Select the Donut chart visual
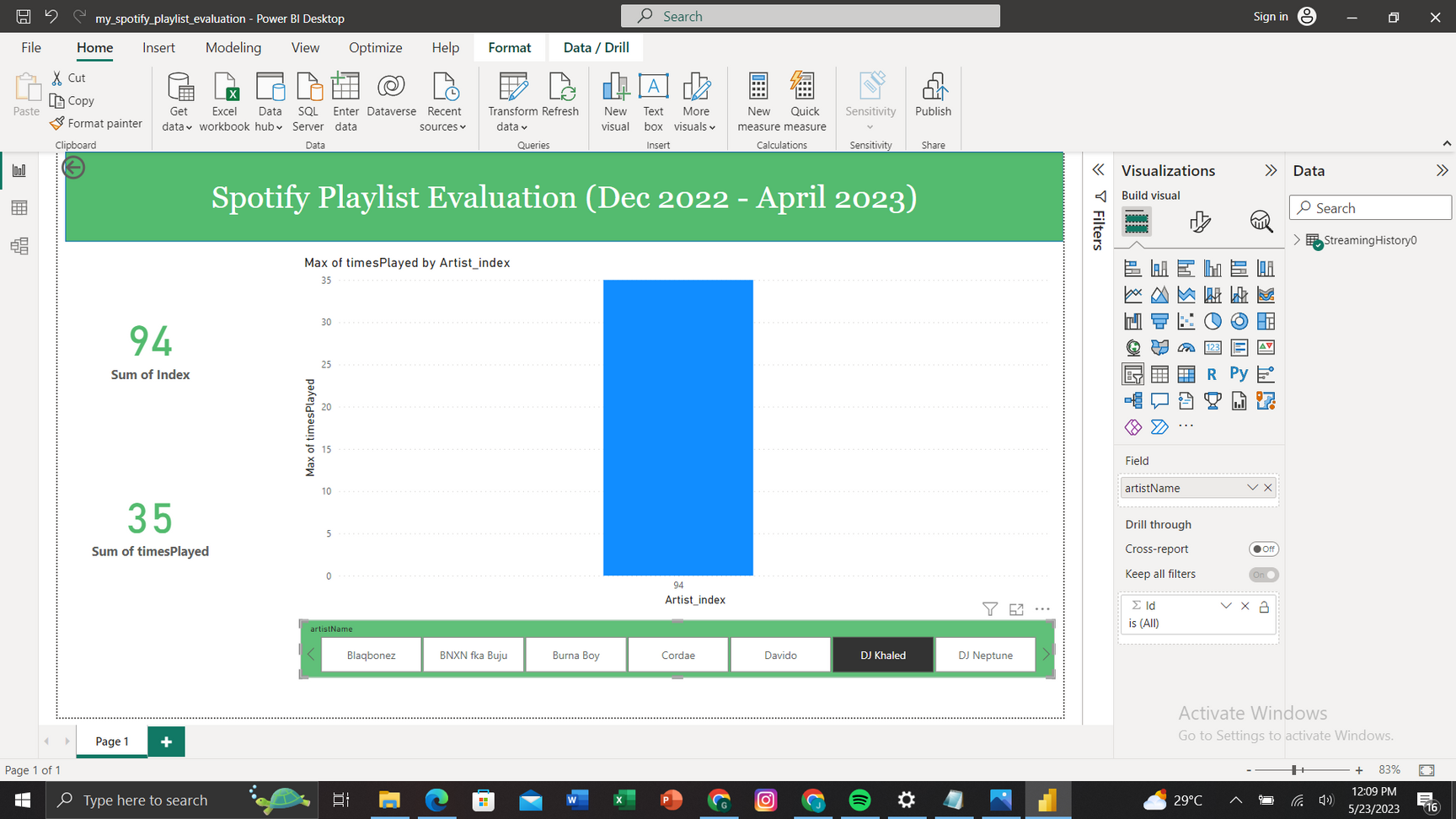Viewport: 1456px width, 819px height. (1239, 321)
